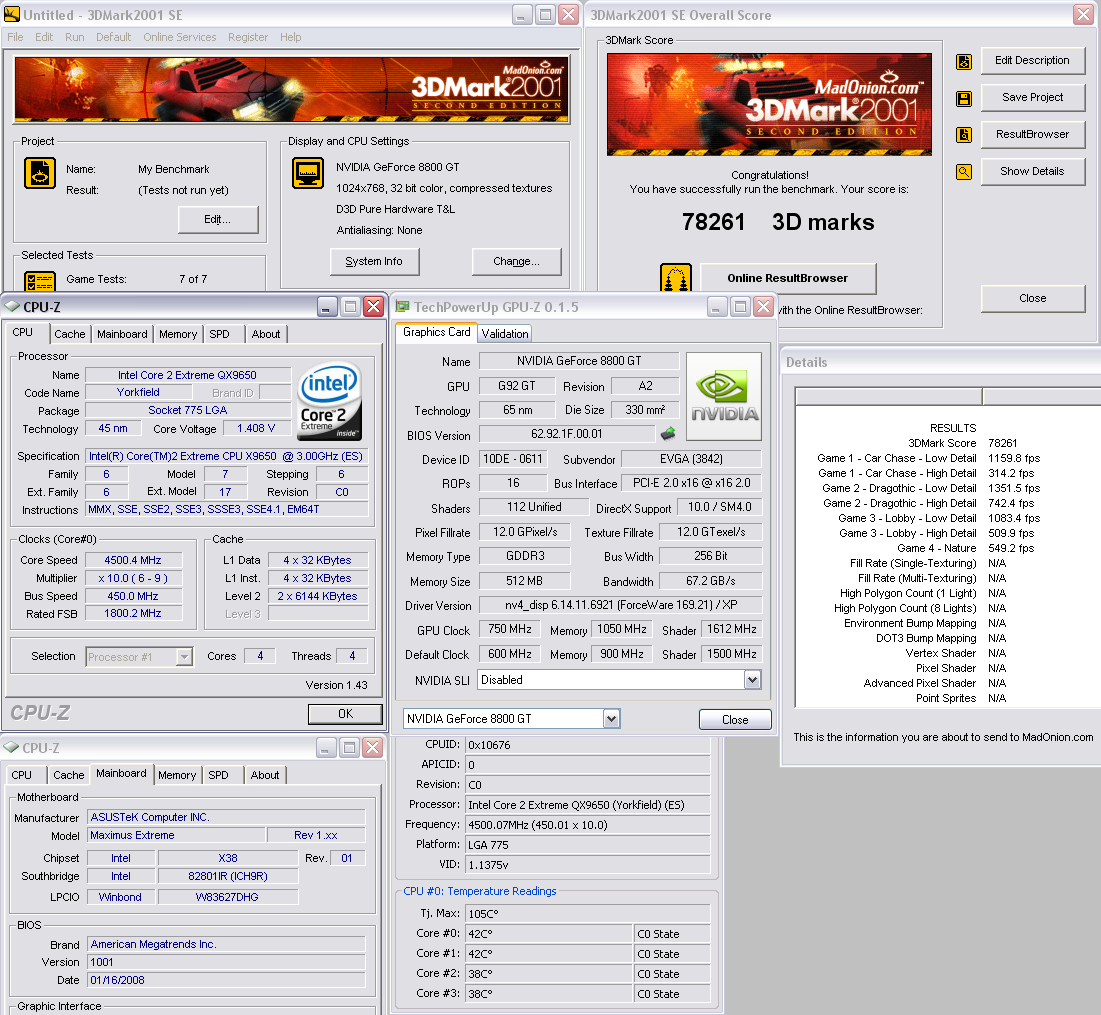The image size is (1101, 1015).
Task: Click the GPU-Z title bar icon
Action: coord(402,307)
